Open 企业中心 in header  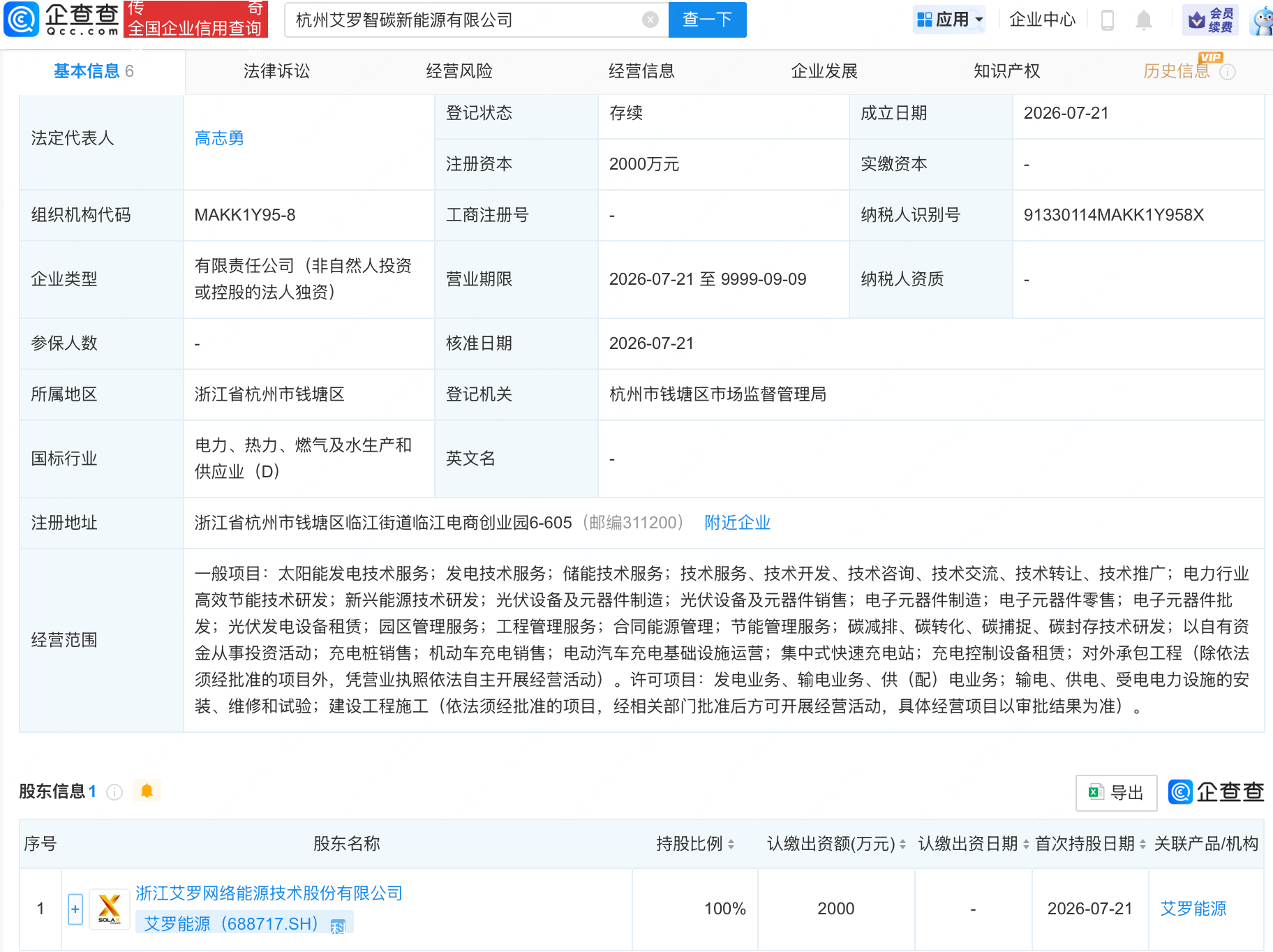(x=1042, y=20)
